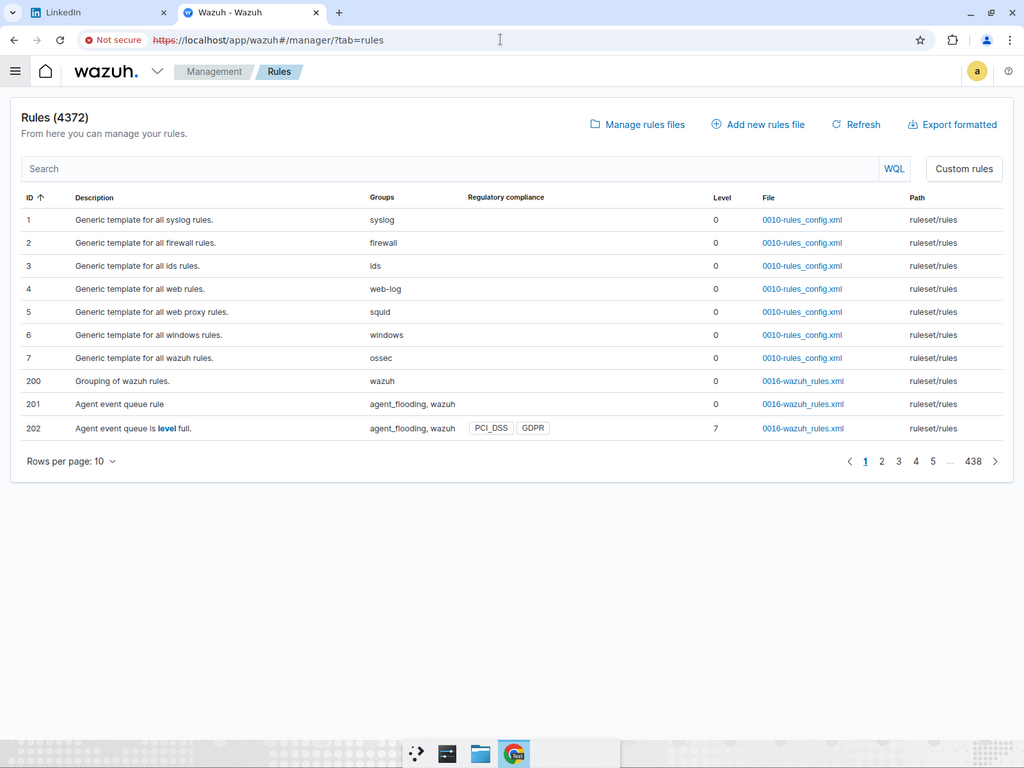Click the 'web-log' group cell
Screen dimensions: 1024x768
click(x=385, y=289)
